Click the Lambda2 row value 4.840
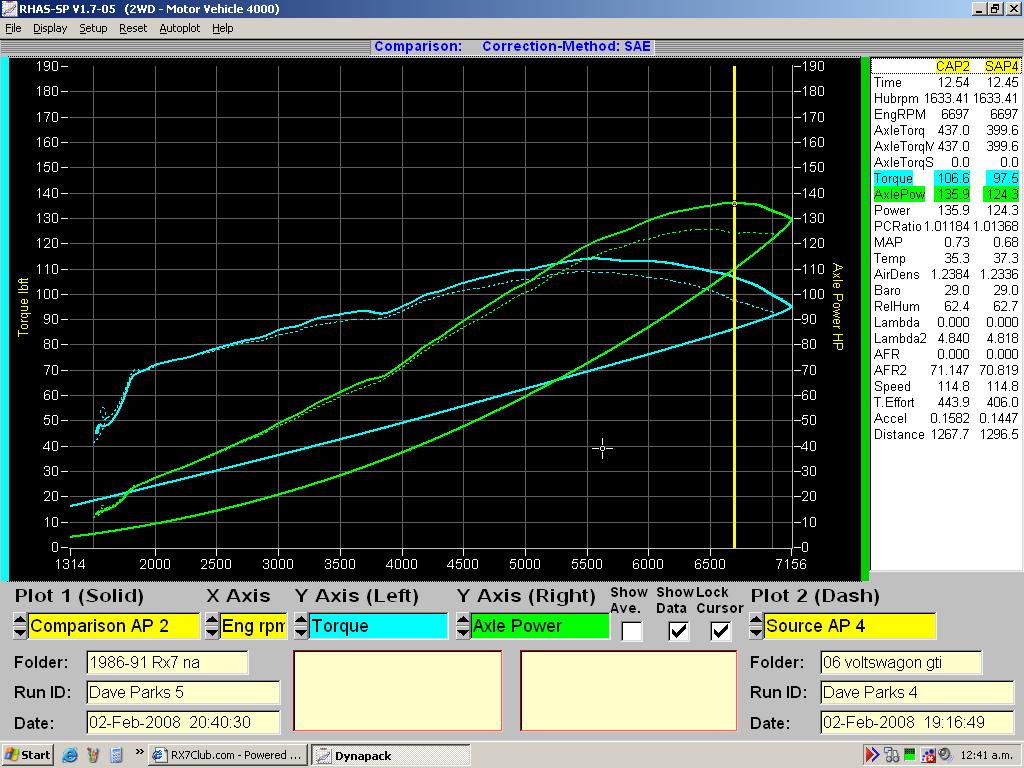The width and height of the screenshot is (1024, 768). [953, 338]
